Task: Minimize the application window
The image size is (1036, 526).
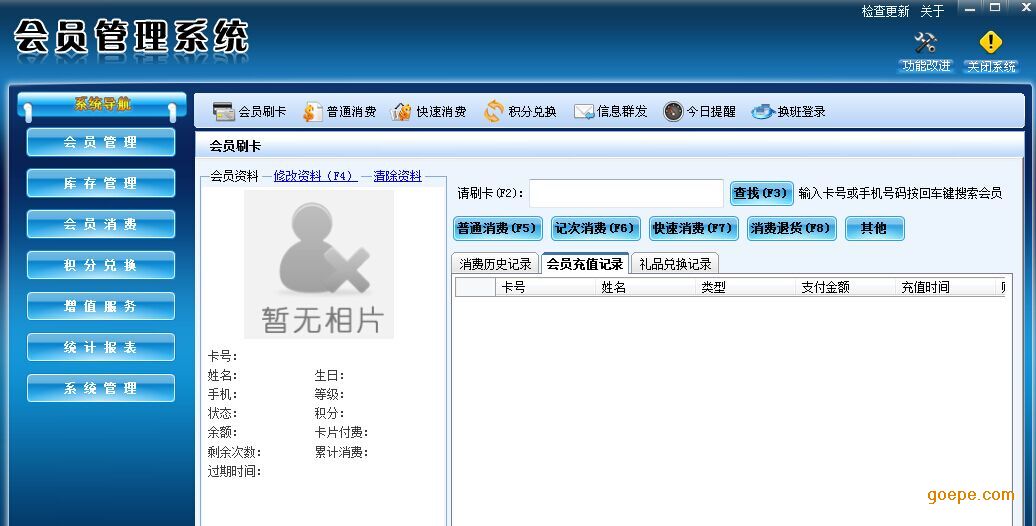Action: [970, 9]
